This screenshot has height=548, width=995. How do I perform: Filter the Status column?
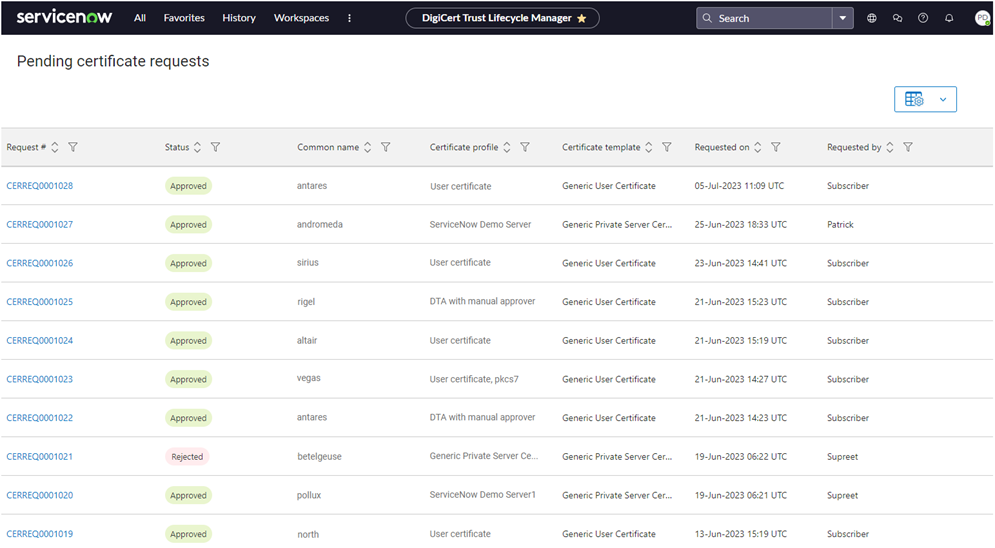(215, 147)
